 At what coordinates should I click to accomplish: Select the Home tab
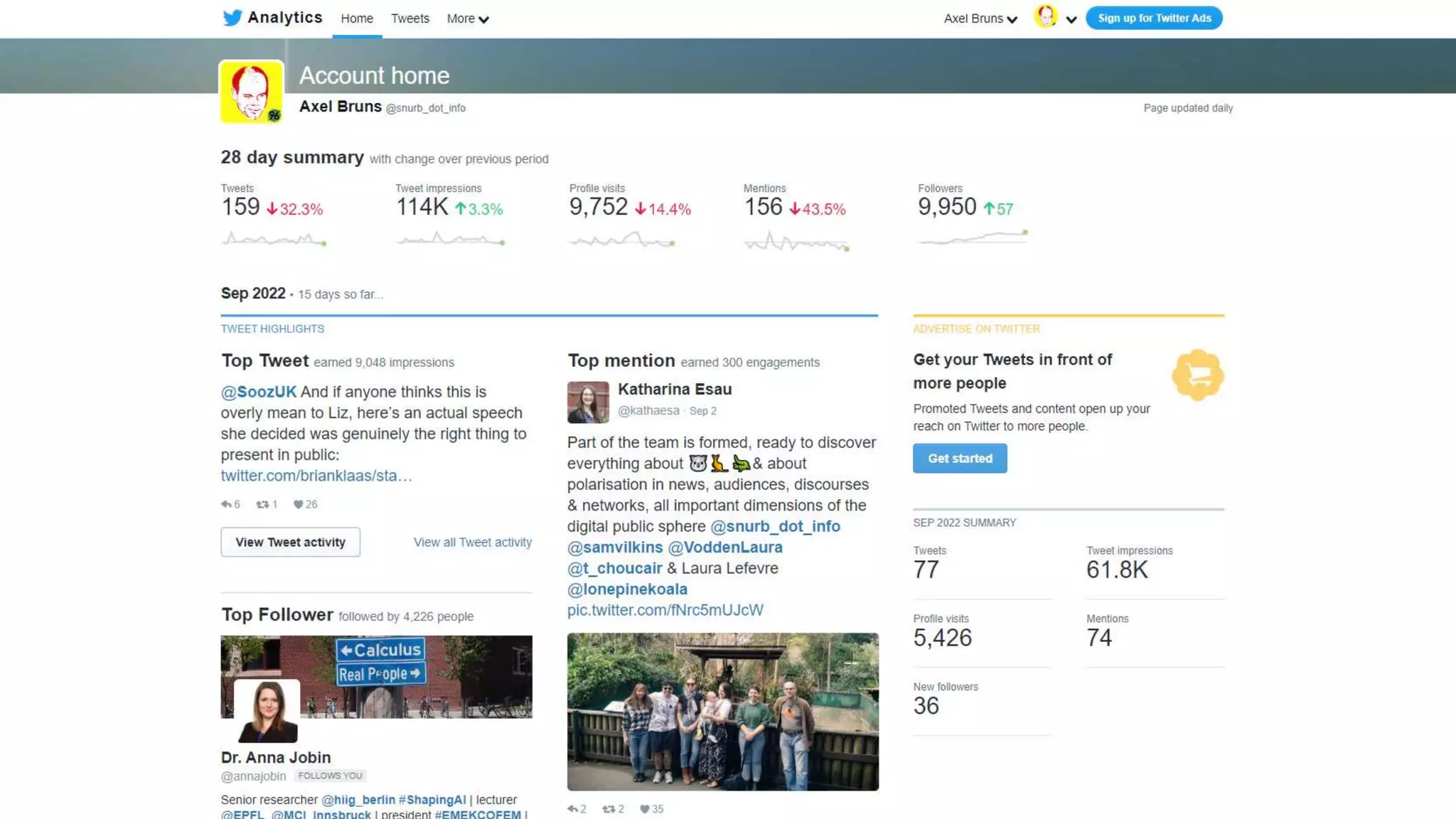pos(356,19)
